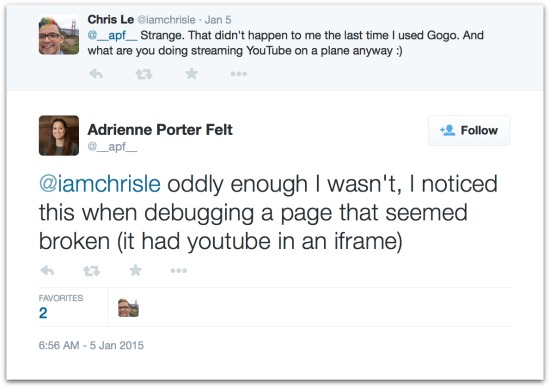
Task: Retweet Adrienne Porter Felt's tweet
Action: [x=92, y=271]
